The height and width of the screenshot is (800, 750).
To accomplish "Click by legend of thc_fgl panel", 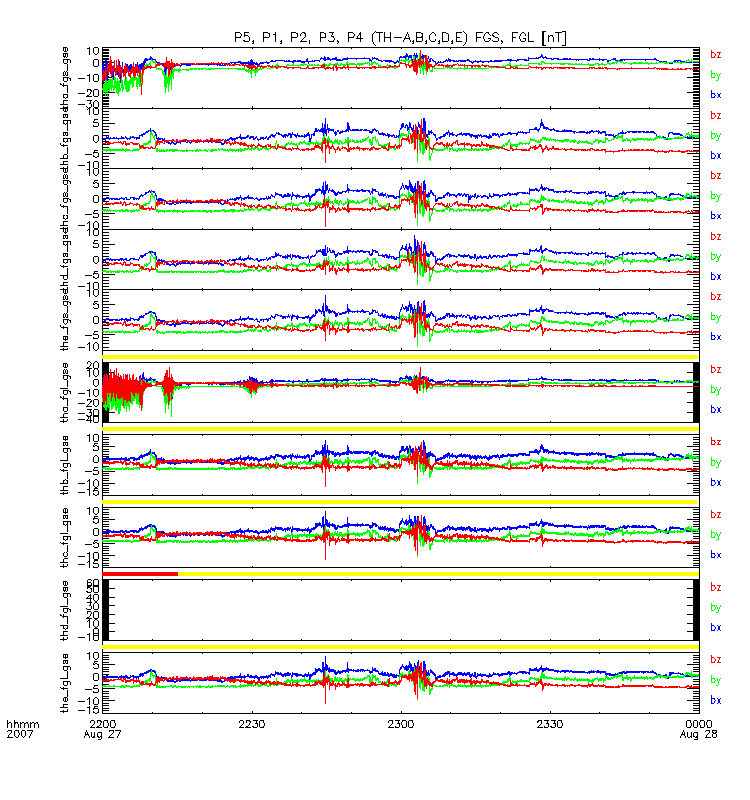I will click(x=716, y=535).
